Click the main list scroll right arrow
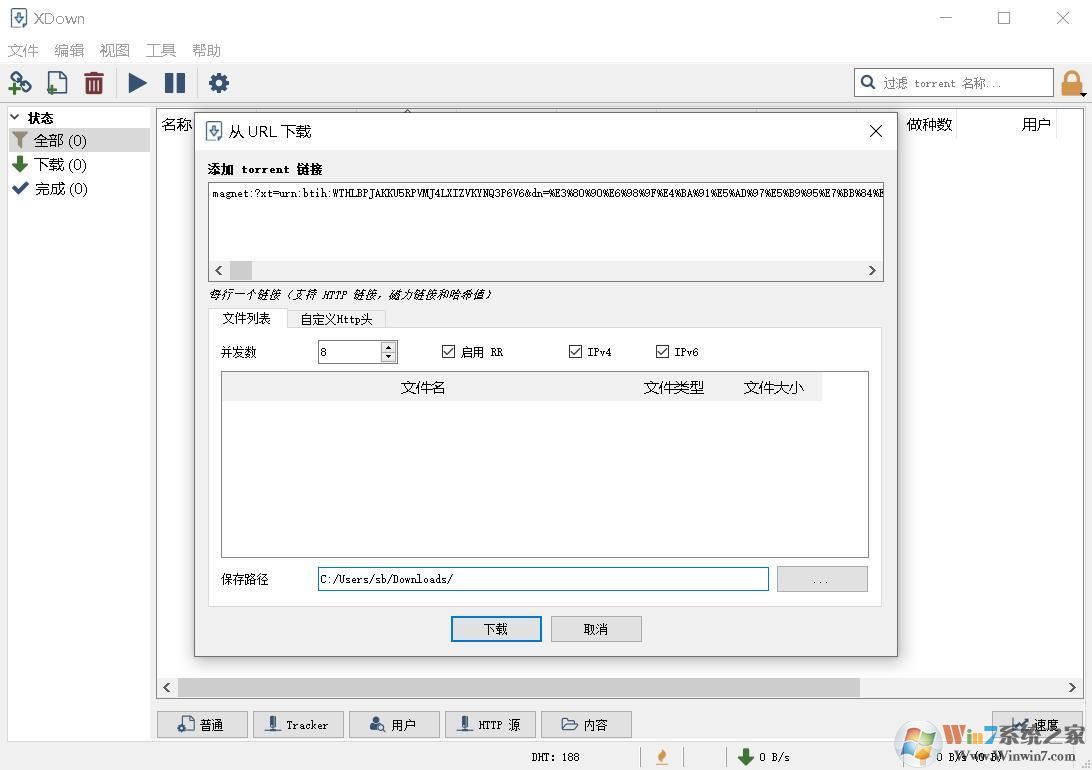 click(1072, 687)
